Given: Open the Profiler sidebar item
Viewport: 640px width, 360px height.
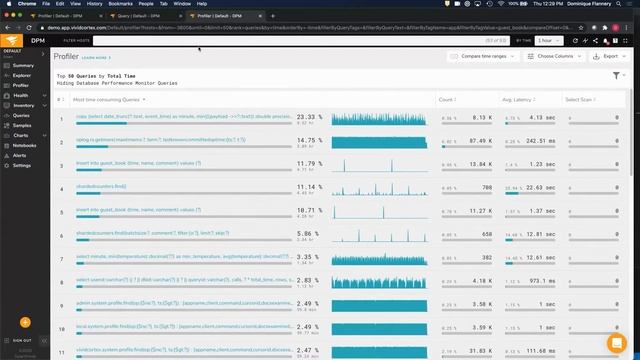Looking at the screenshot, I should 20,85.
